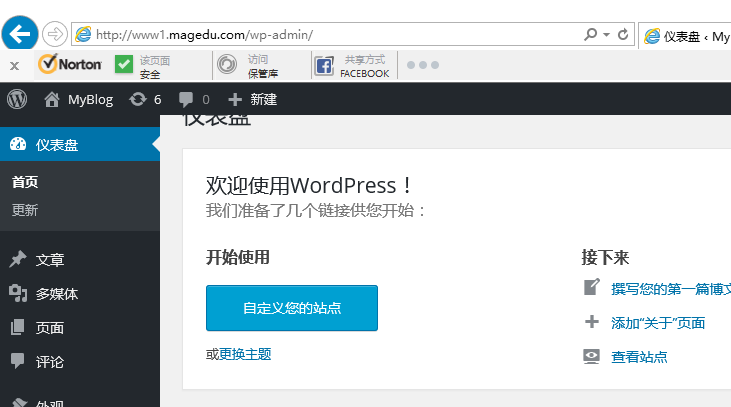Open the 多媒体 media menu
Screen dimensions: 731x407
coord(57,294)
